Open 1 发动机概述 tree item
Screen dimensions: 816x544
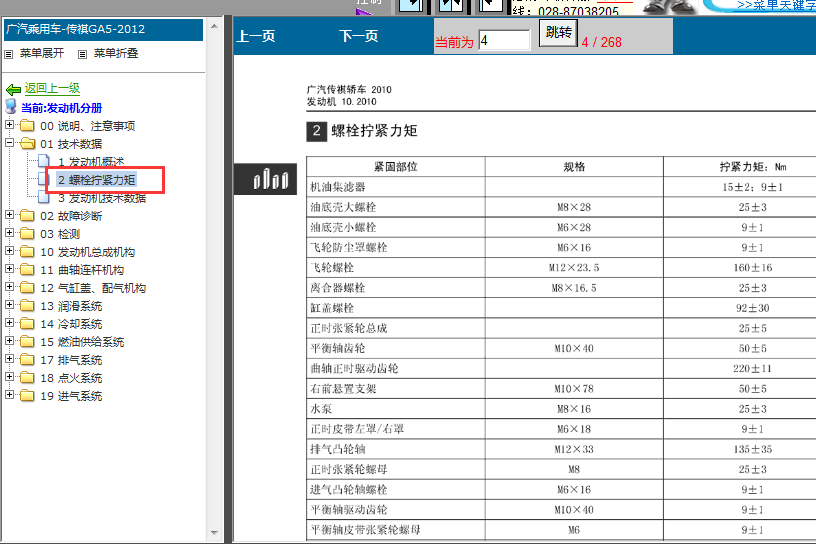(91, 162)
